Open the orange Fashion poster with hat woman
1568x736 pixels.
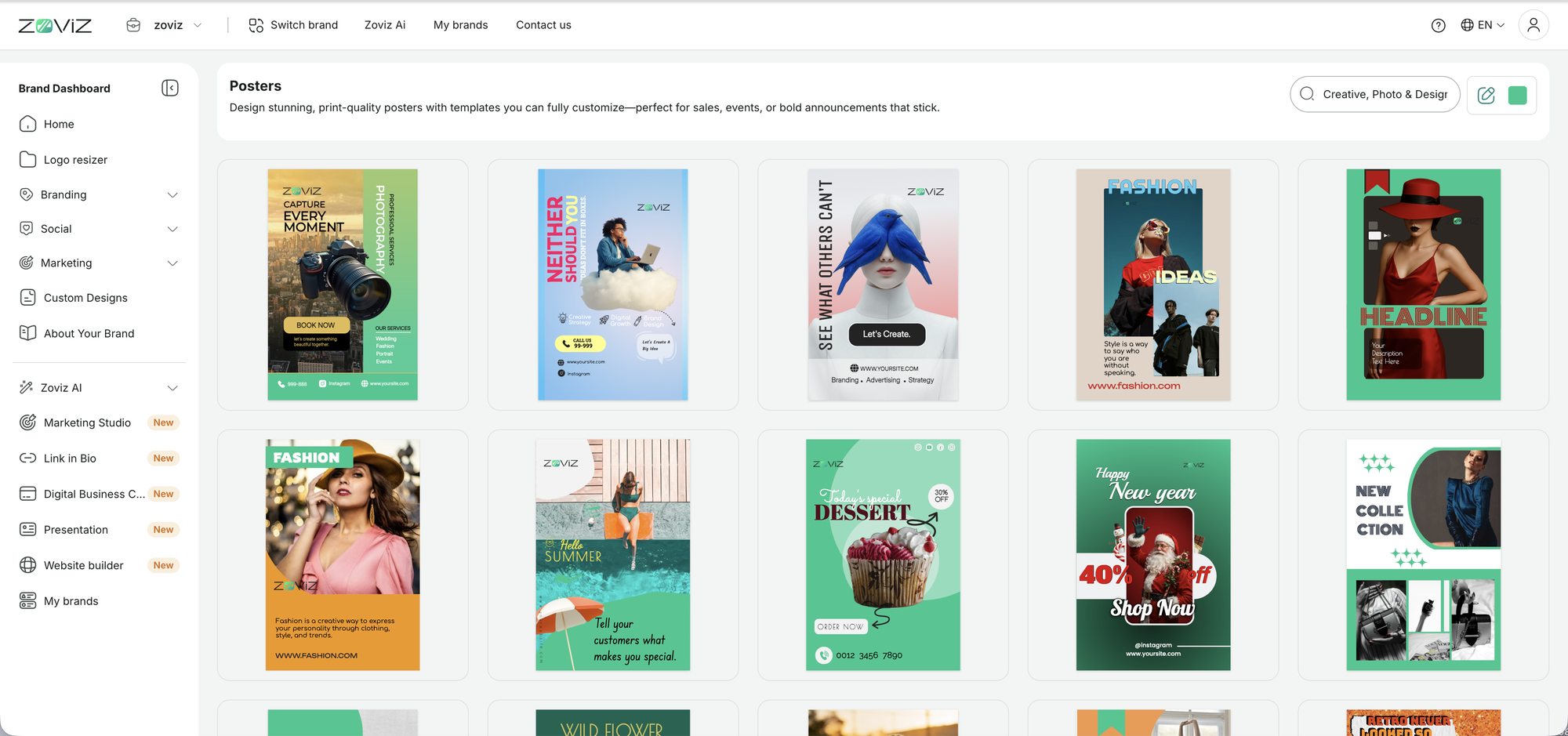coord(343,555)
